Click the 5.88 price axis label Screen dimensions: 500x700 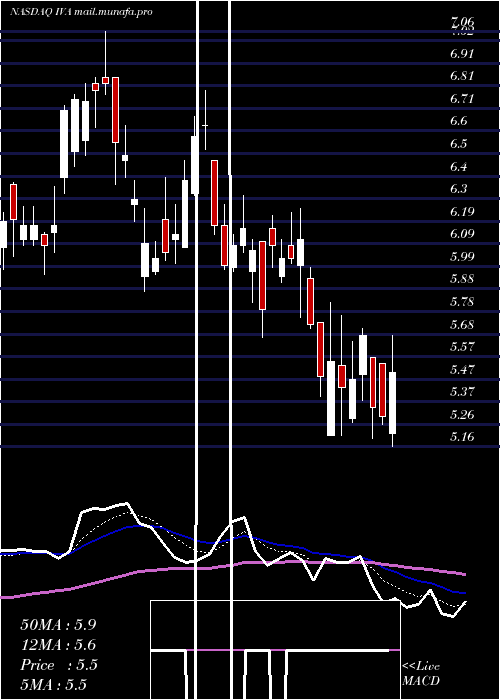click(x=462, y=279)
